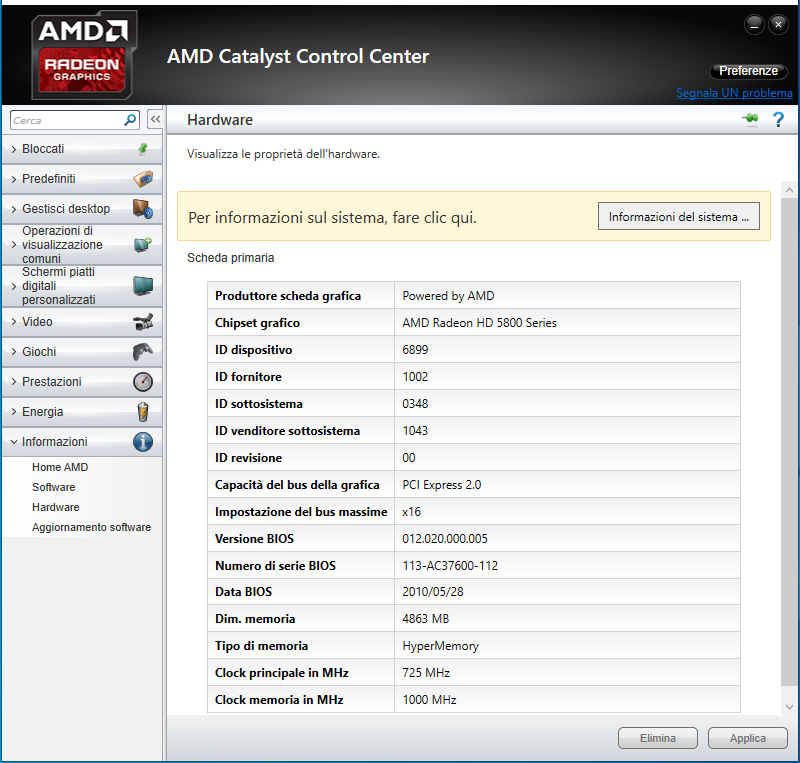The height and width of the screenshot is (763, 800).
Task: Click the Video camera icon
Action: point(143,322)
